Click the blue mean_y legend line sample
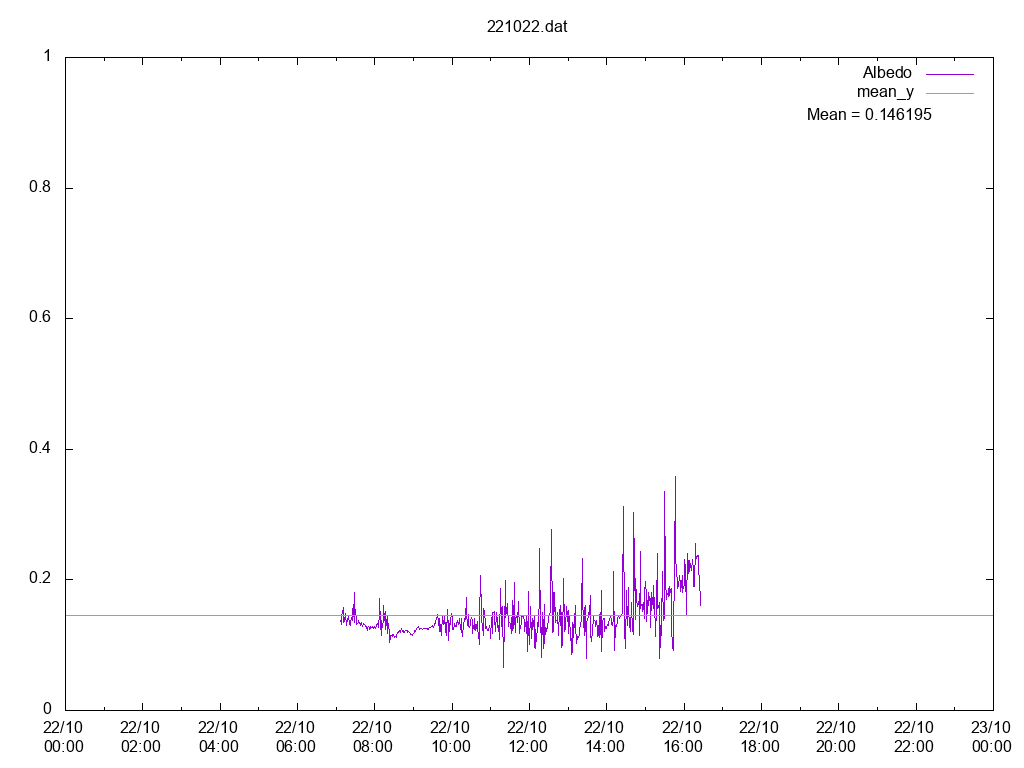The image size is (1024, 768). tap(950, 93)
